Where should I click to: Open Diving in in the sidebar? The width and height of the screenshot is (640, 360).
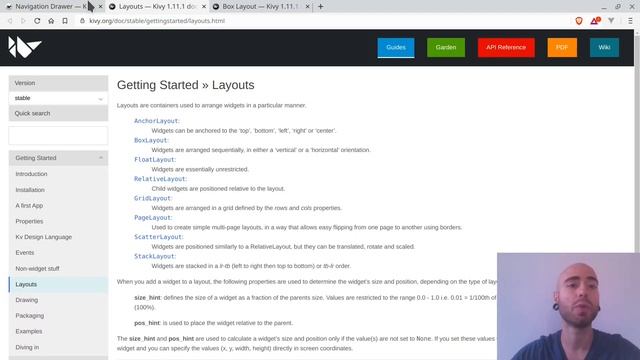tap(27, 347)
